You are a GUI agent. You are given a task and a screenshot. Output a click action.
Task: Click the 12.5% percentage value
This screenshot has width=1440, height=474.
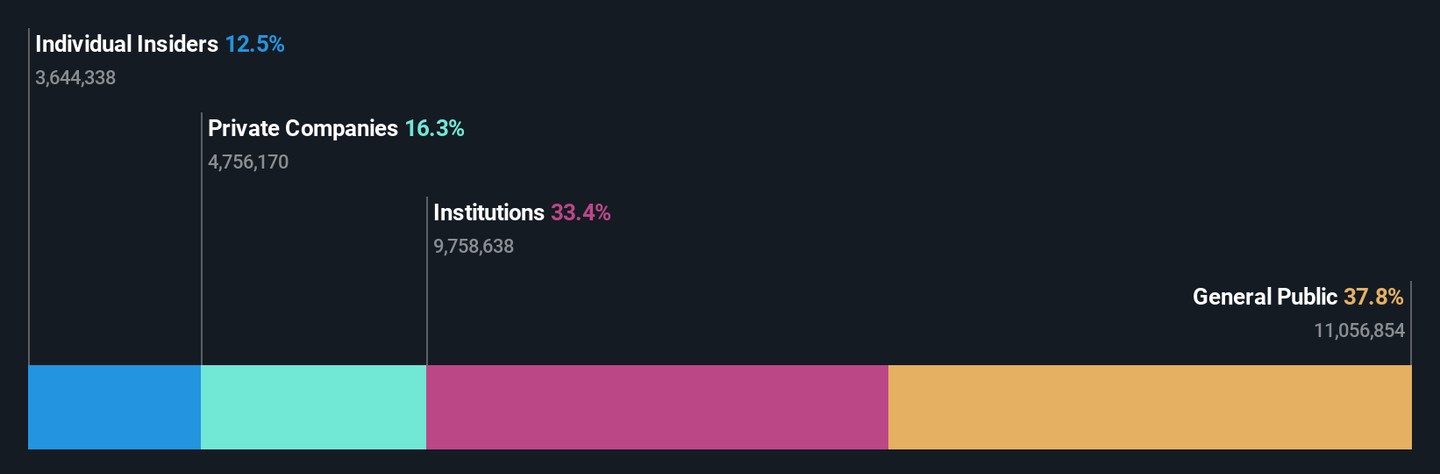(255, 44)
